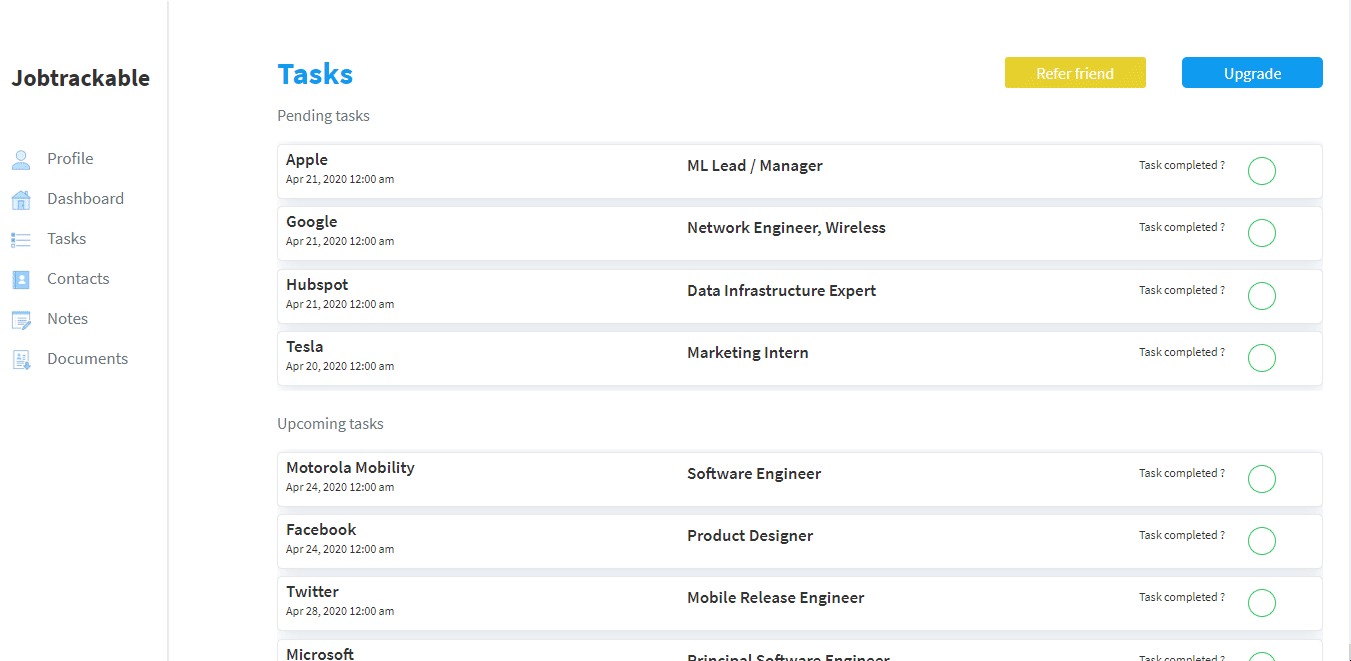The height and width of the screenshot is (661, 1351).
Task: Click the Tesla company name
Action: tap(305, 347)
